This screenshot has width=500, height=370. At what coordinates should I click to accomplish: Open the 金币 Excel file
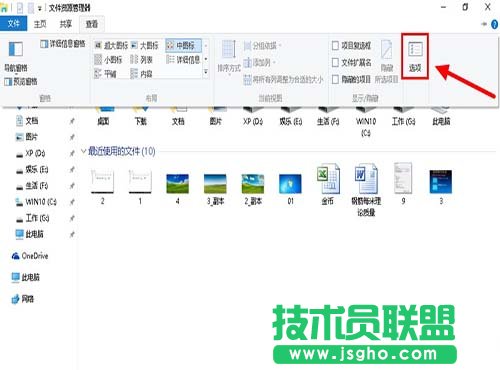pos(328,183)
